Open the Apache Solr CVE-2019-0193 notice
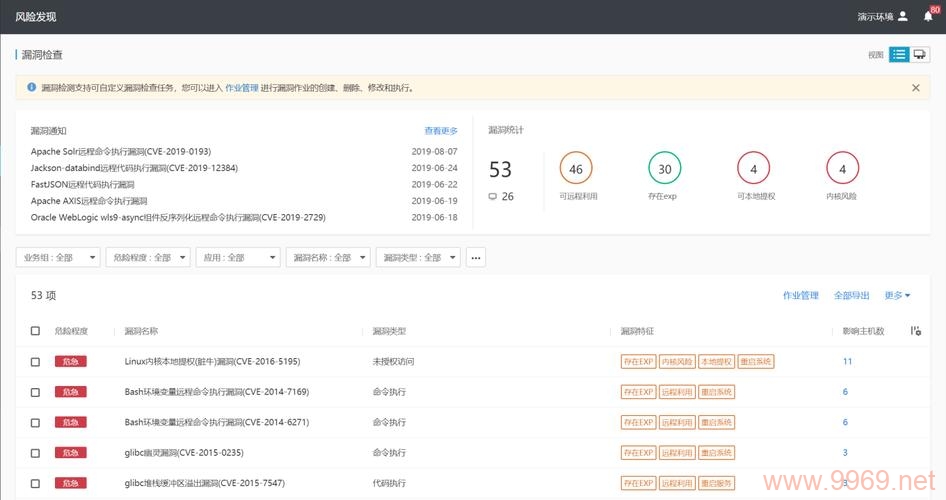This screenshot has width=946, height=500. click(120, 152)
